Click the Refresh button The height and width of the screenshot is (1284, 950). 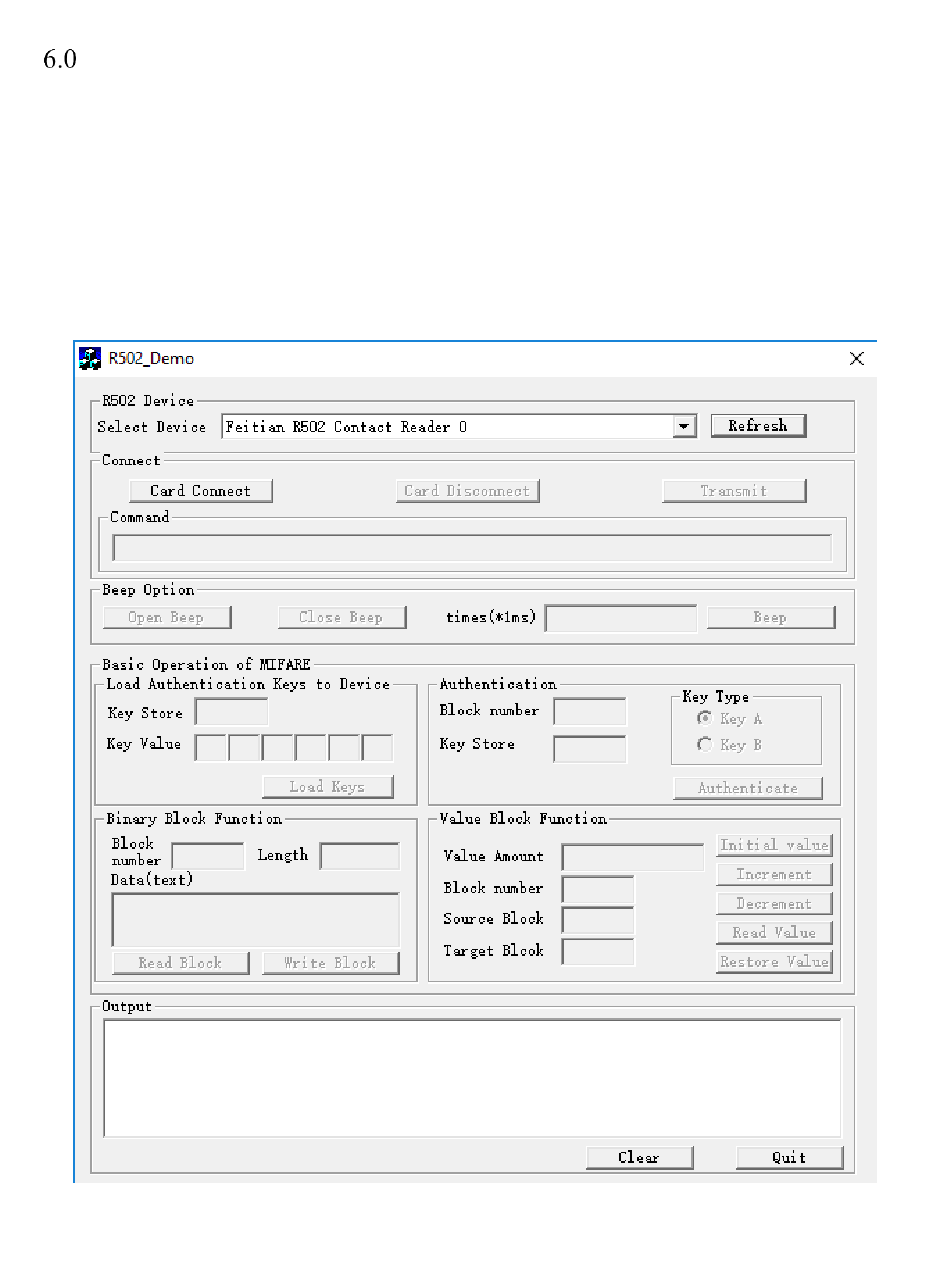tap(758, 426)
